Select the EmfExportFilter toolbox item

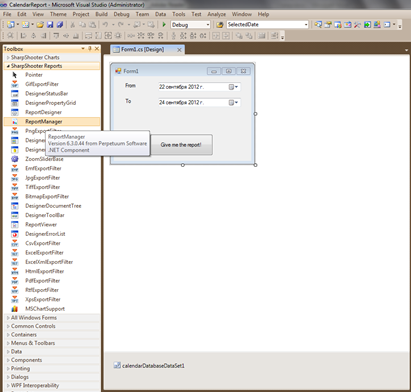click(x=52, y=168)
